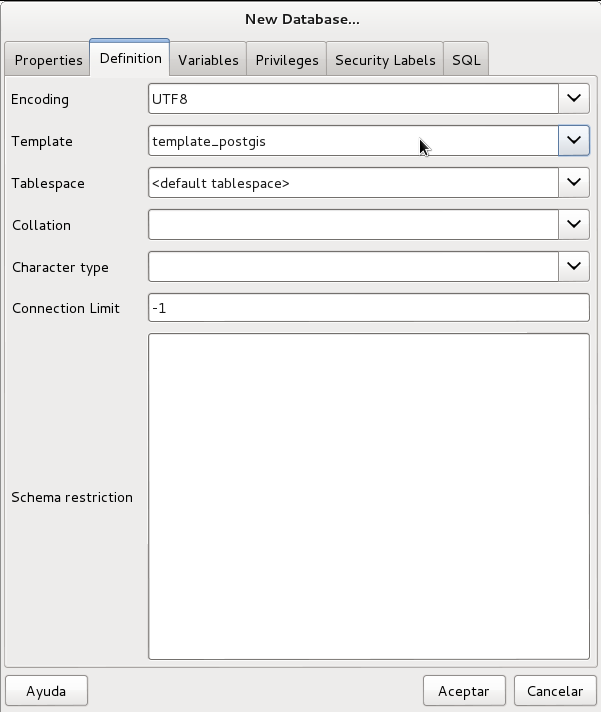This screenshot has height=712, width=601.
Task: Click the Template label
Action: (x=42, y=141)
